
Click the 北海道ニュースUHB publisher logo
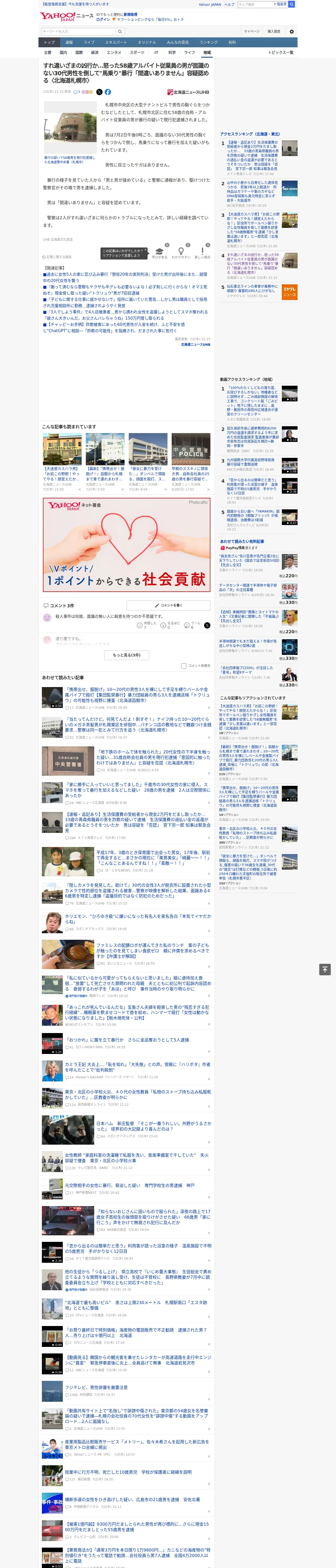(x=188, y=93)
